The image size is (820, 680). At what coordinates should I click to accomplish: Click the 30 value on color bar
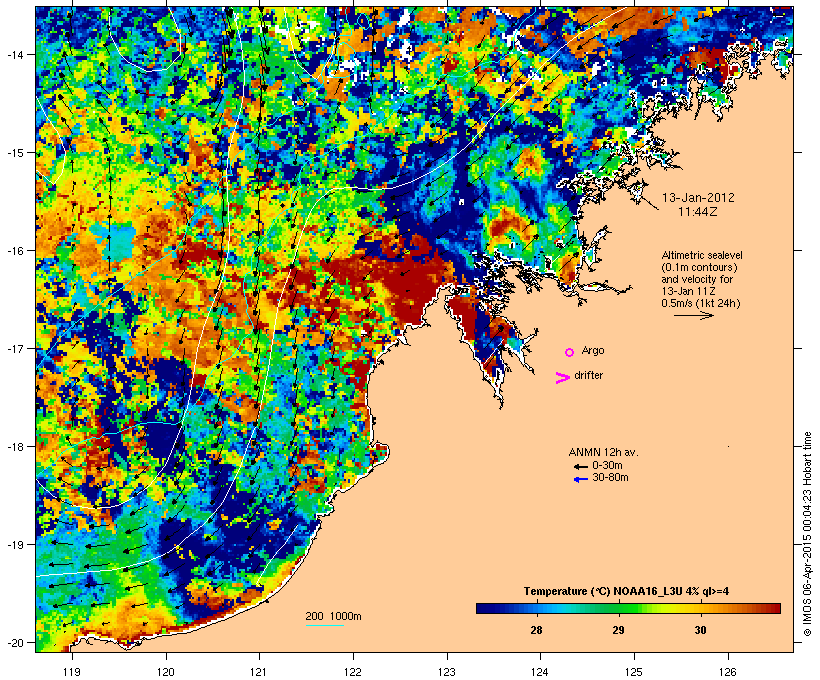click(x=700, y=630)
